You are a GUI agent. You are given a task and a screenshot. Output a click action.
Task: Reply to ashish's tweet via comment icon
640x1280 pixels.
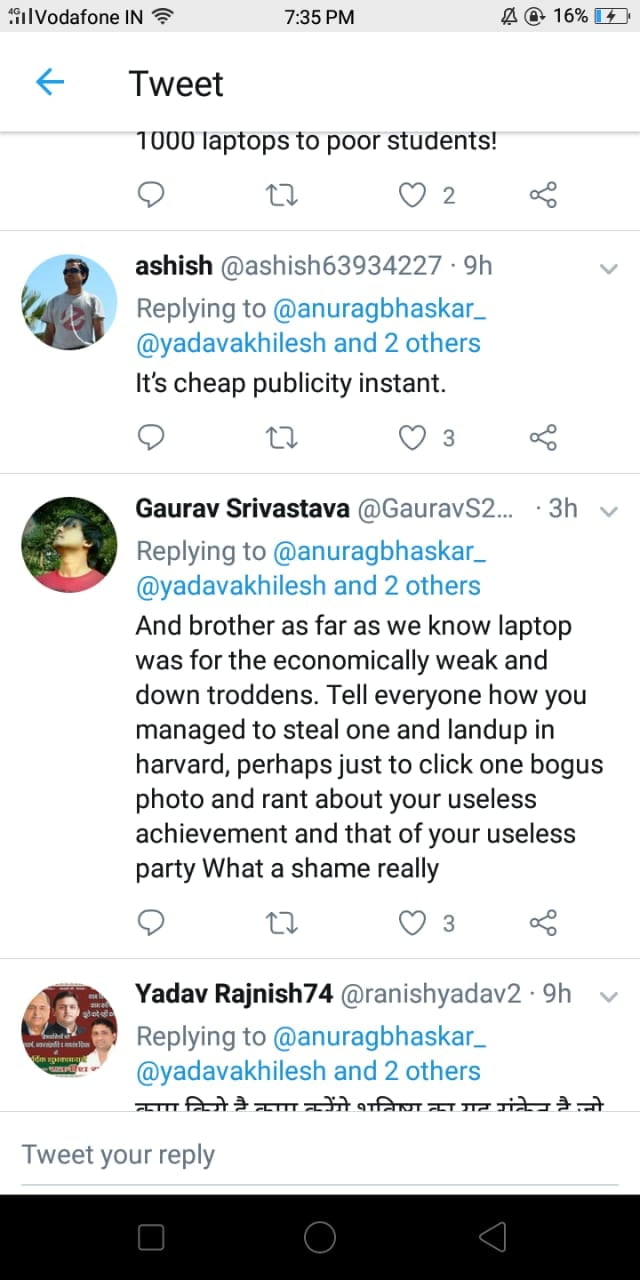pos(150,437)
